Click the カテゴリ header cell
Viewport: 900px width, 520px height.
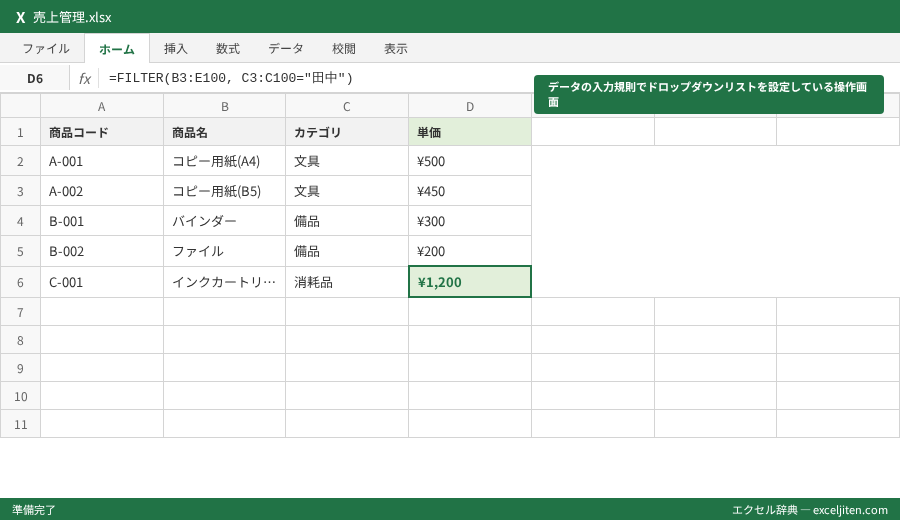tap(347, 132)
